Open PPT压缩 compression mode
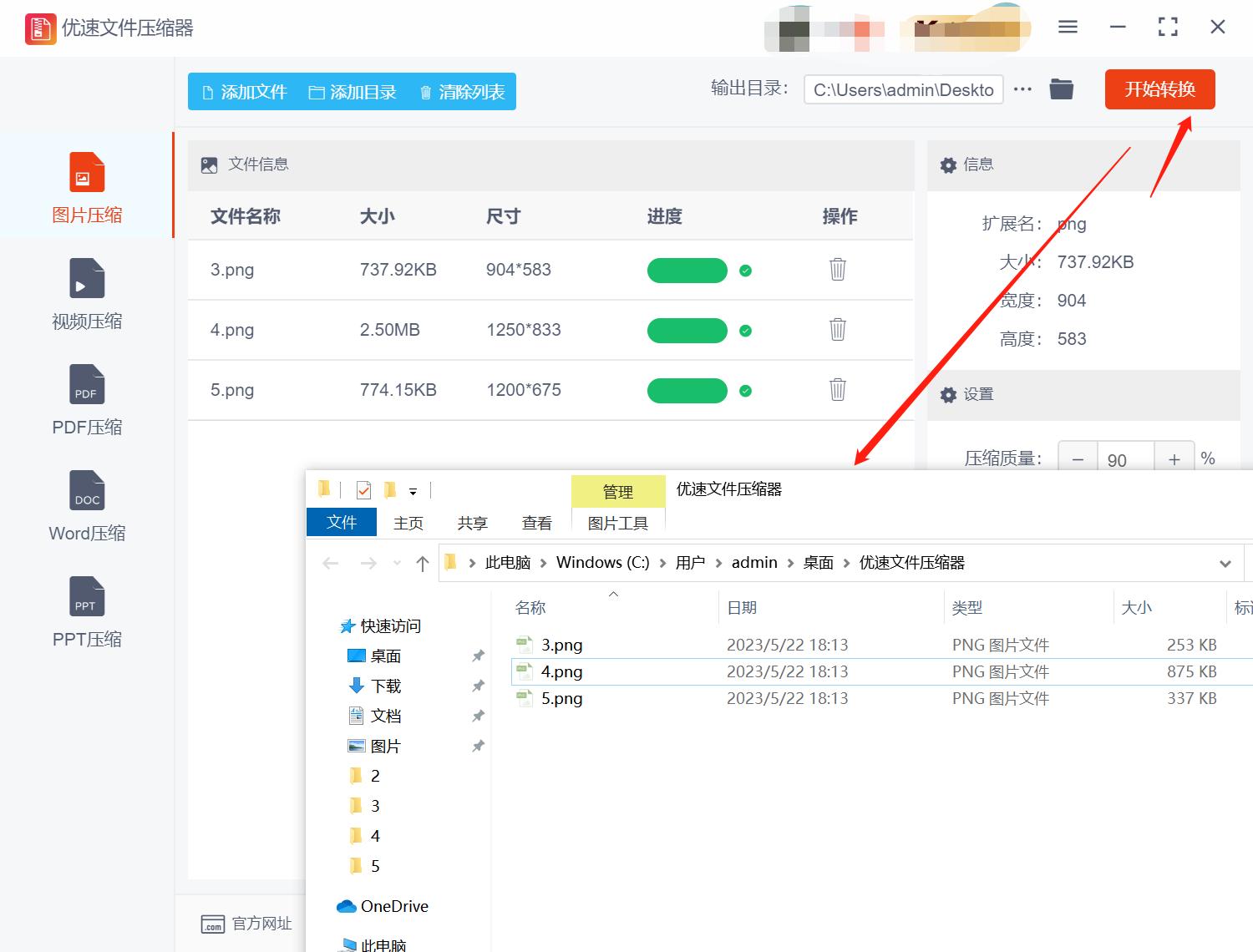Screen dimensions: 1253x952 pos(86,611)
